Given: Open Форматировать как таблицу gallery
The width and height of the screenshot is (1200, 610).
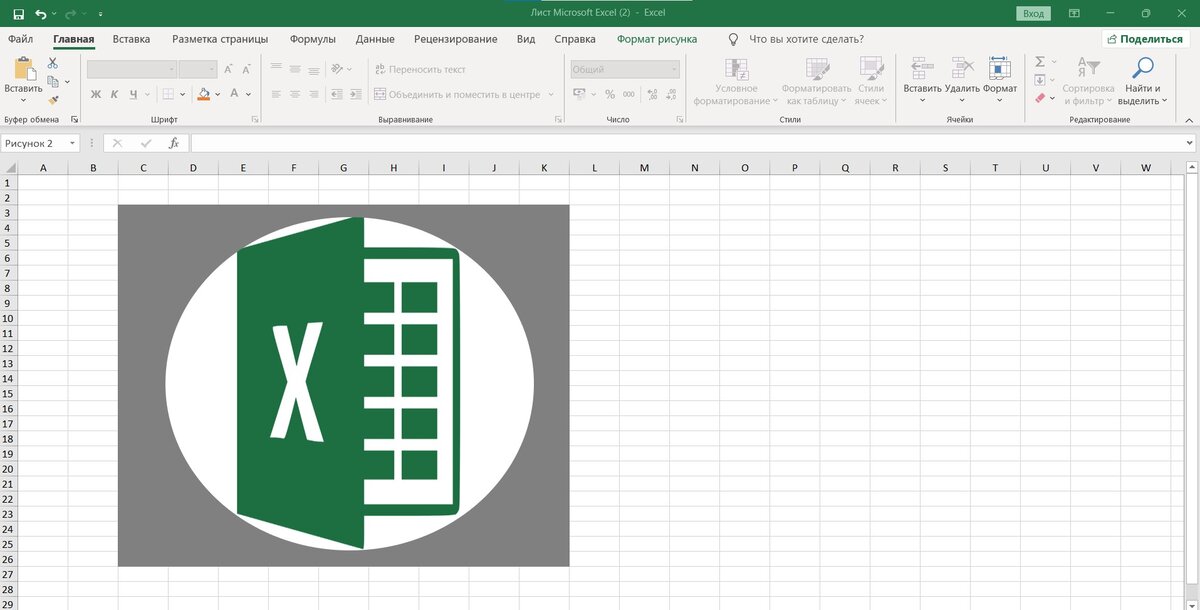Looking at the screenshot, I should 815,81.
